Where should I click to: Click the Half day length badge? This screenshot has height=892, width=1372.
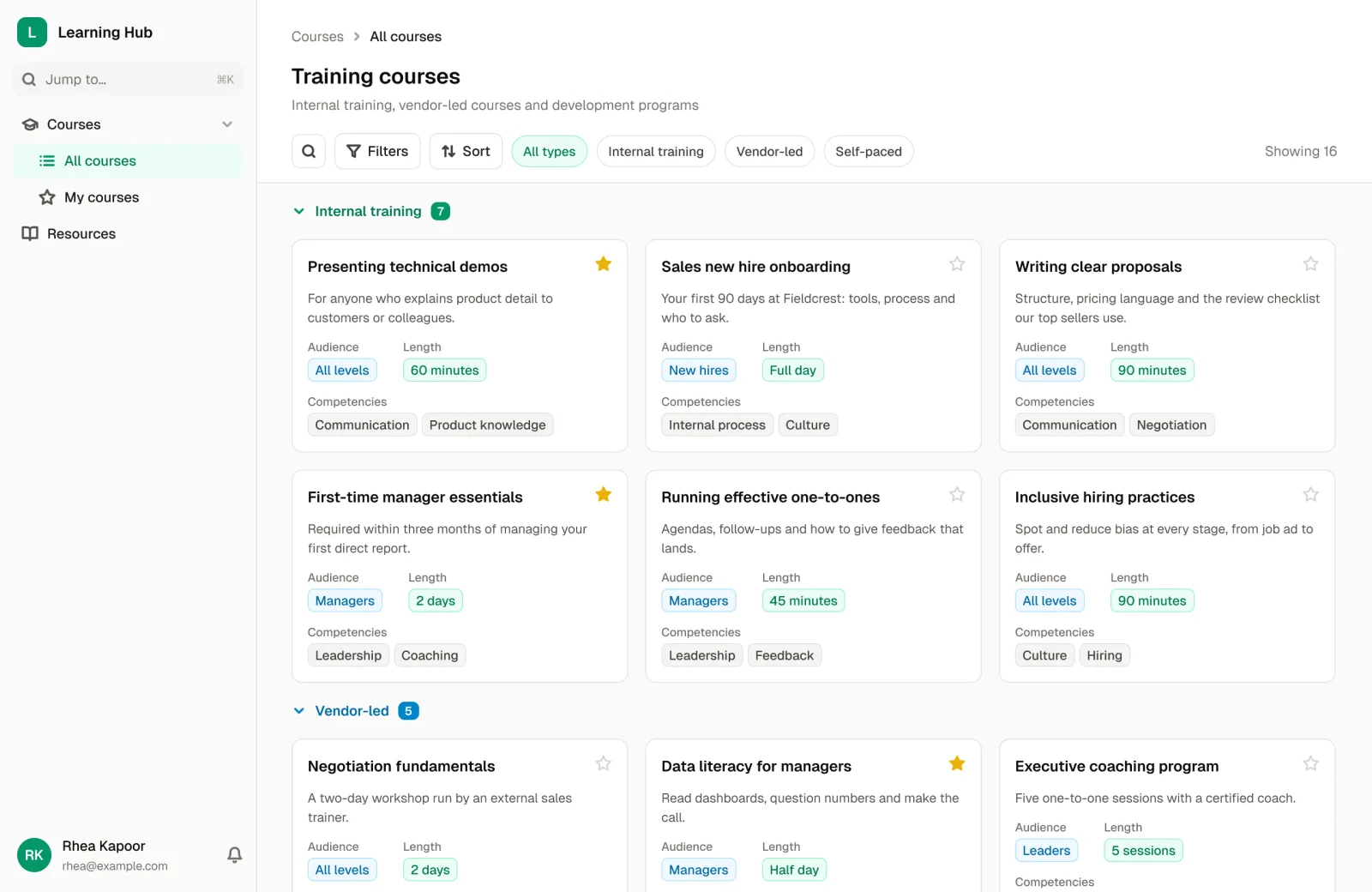(x=794, y=870)
